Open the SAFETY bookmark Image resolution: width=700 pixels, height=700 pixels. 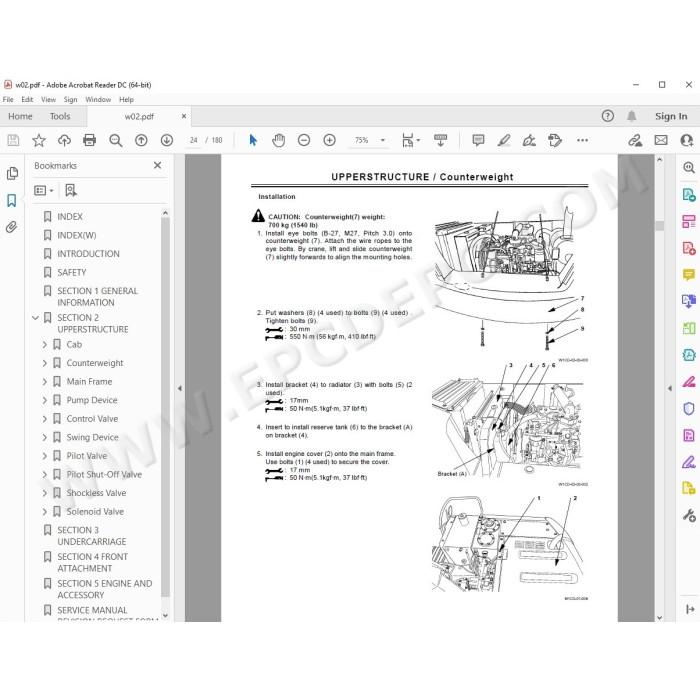(71, 272)
